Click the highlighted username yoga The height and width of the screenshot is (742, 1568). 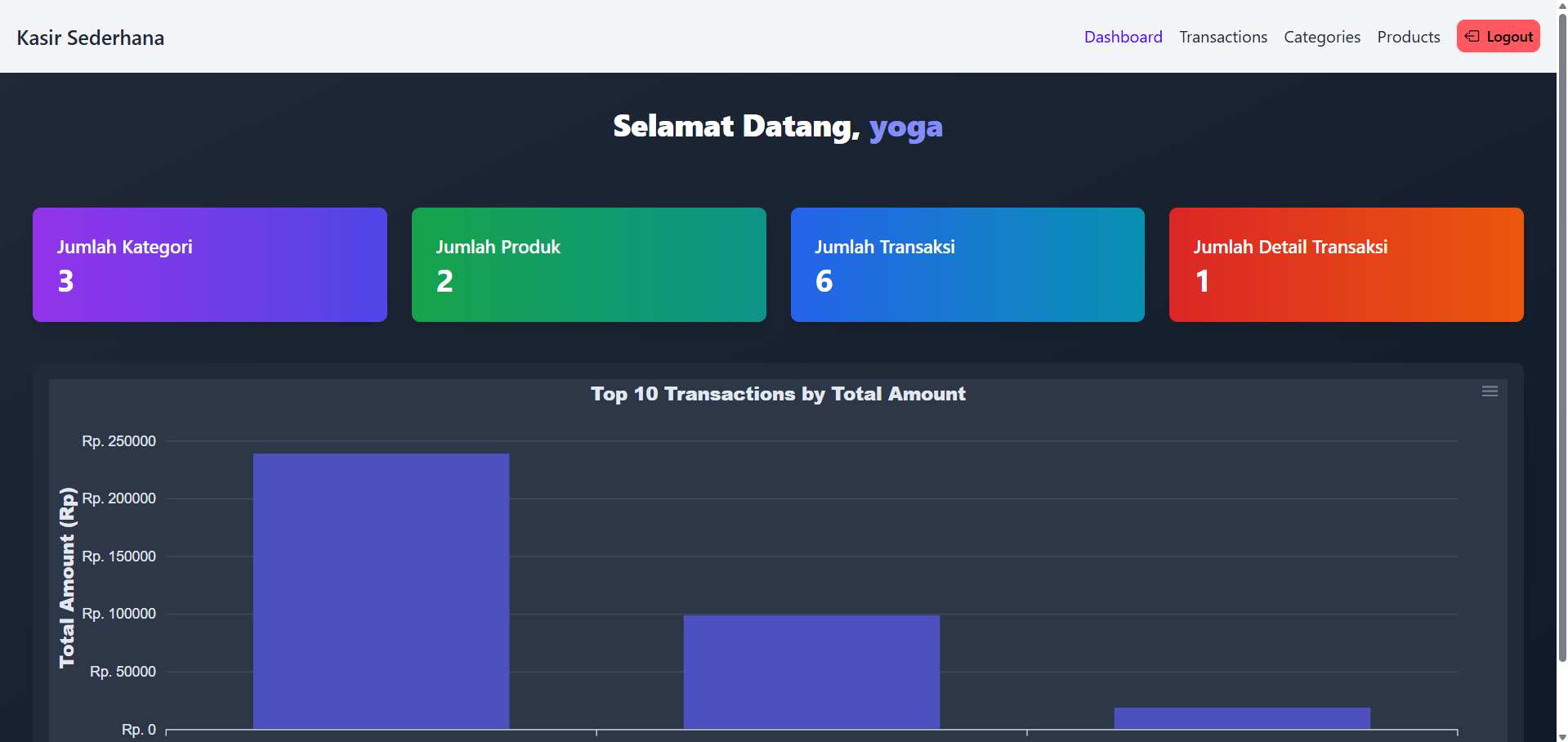pos(906,127)
